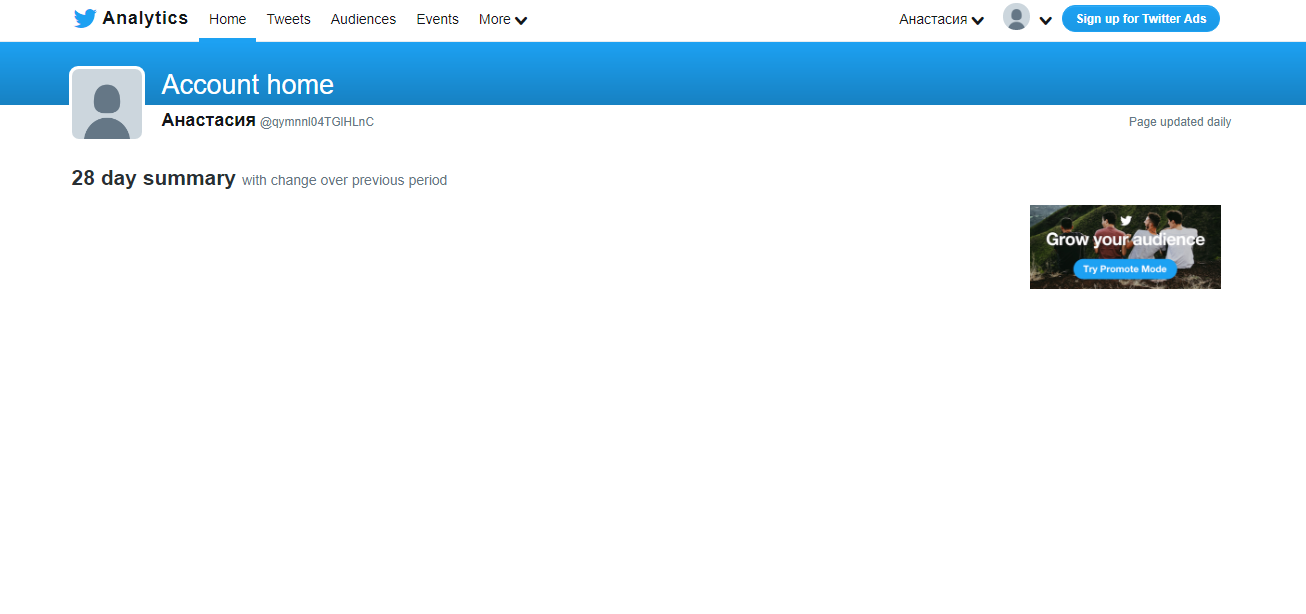Screen dimensions: 1306x614
Task: Click the large profile picture placeholder
Action: pos(107,104)
